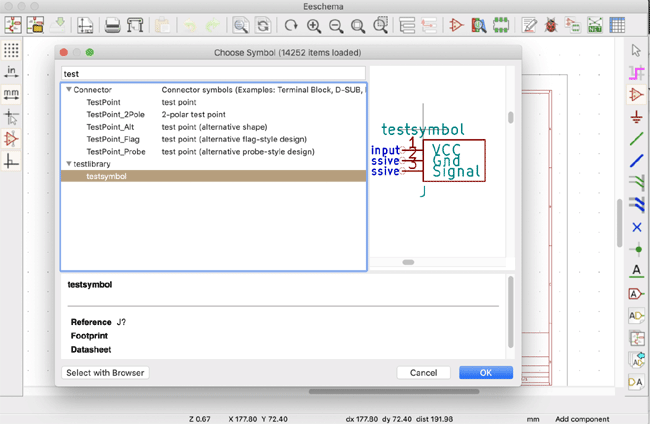Viewport: 650px width, 424px height.
Task: Select TestPoint in the symbol list
Action: click(213, 102)
